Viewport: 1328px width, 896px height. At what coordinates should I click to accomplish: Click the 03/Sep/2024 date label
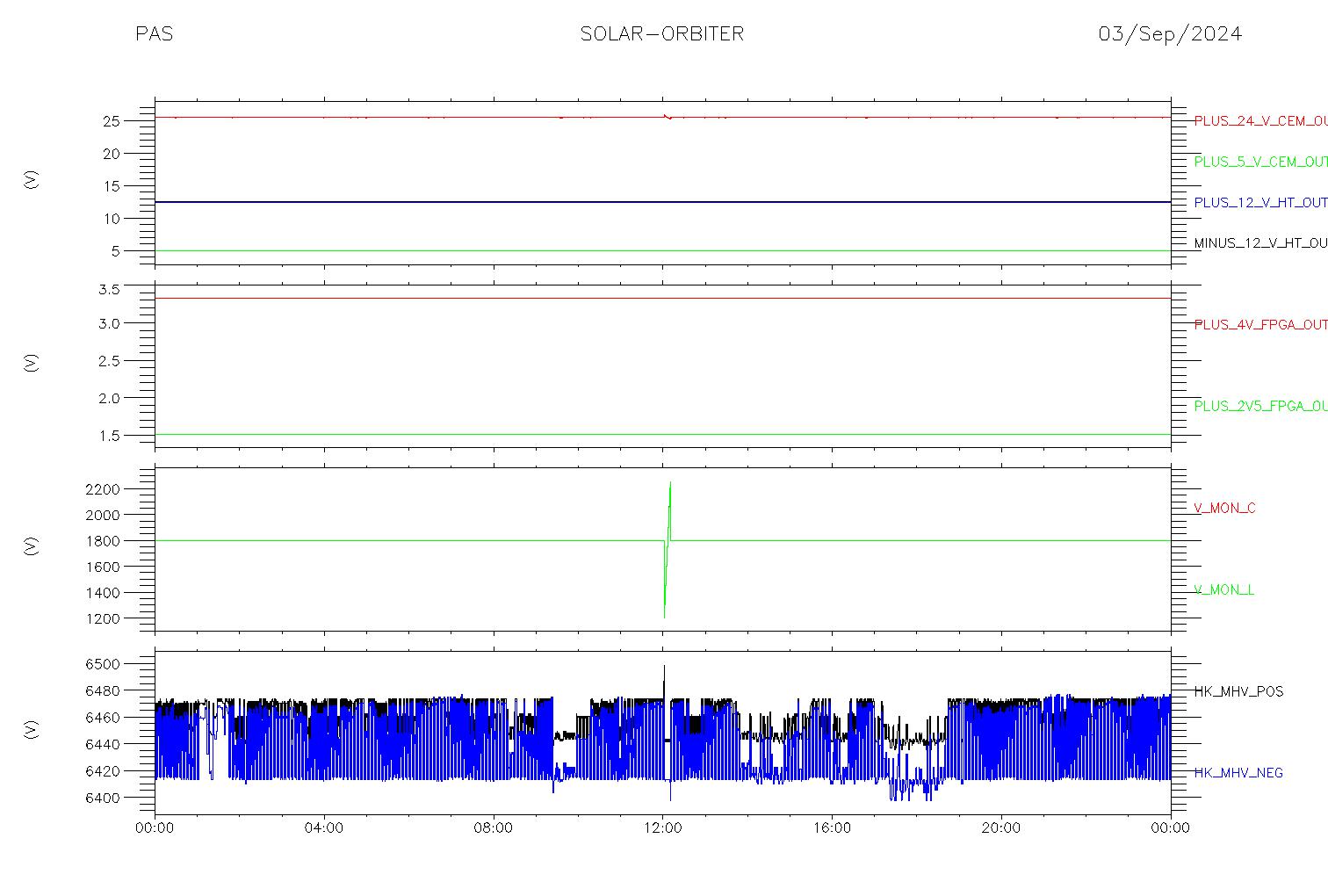[1170, 34]
